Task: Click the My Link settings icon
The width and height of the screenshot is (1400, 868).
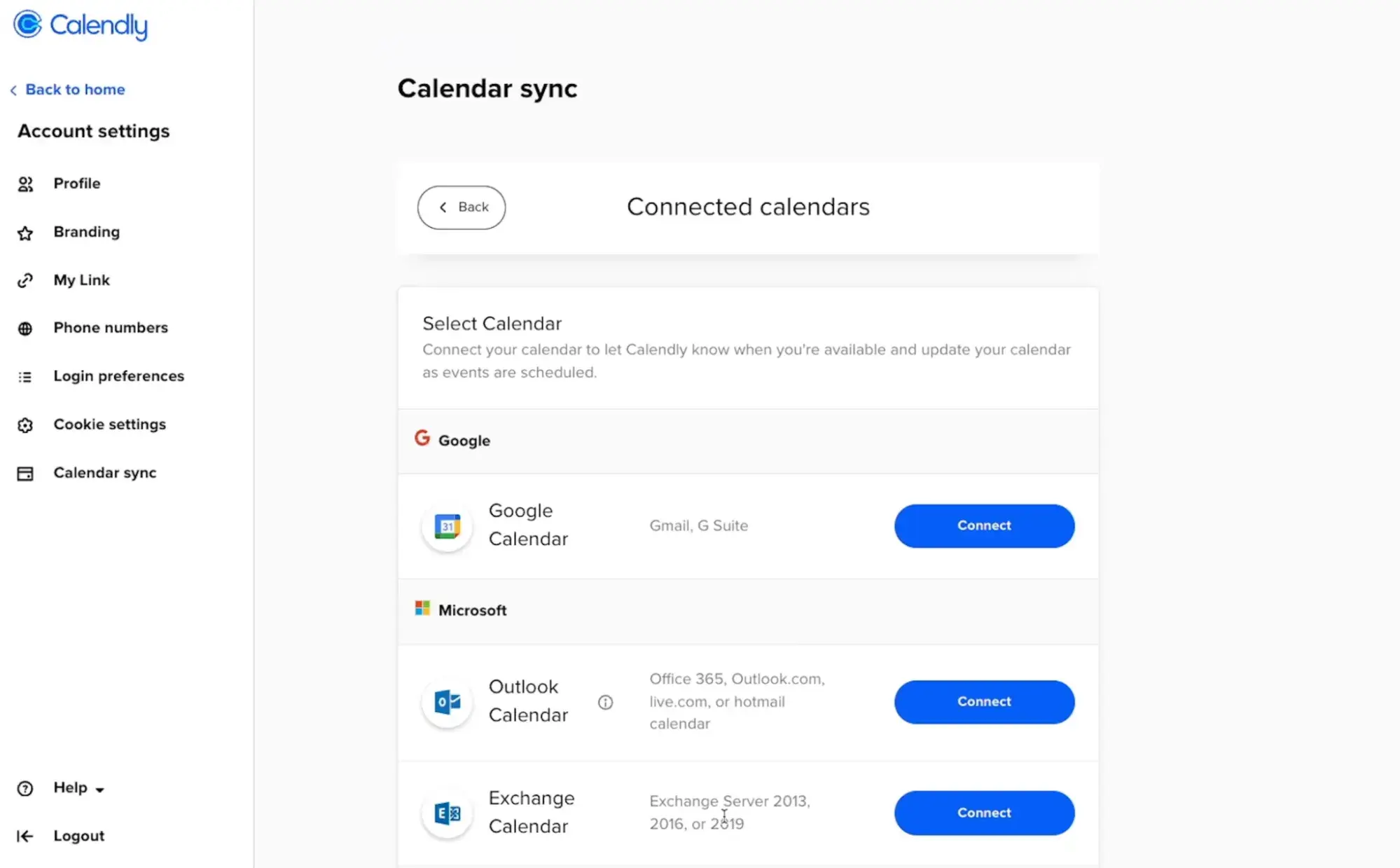Action: 26,279
